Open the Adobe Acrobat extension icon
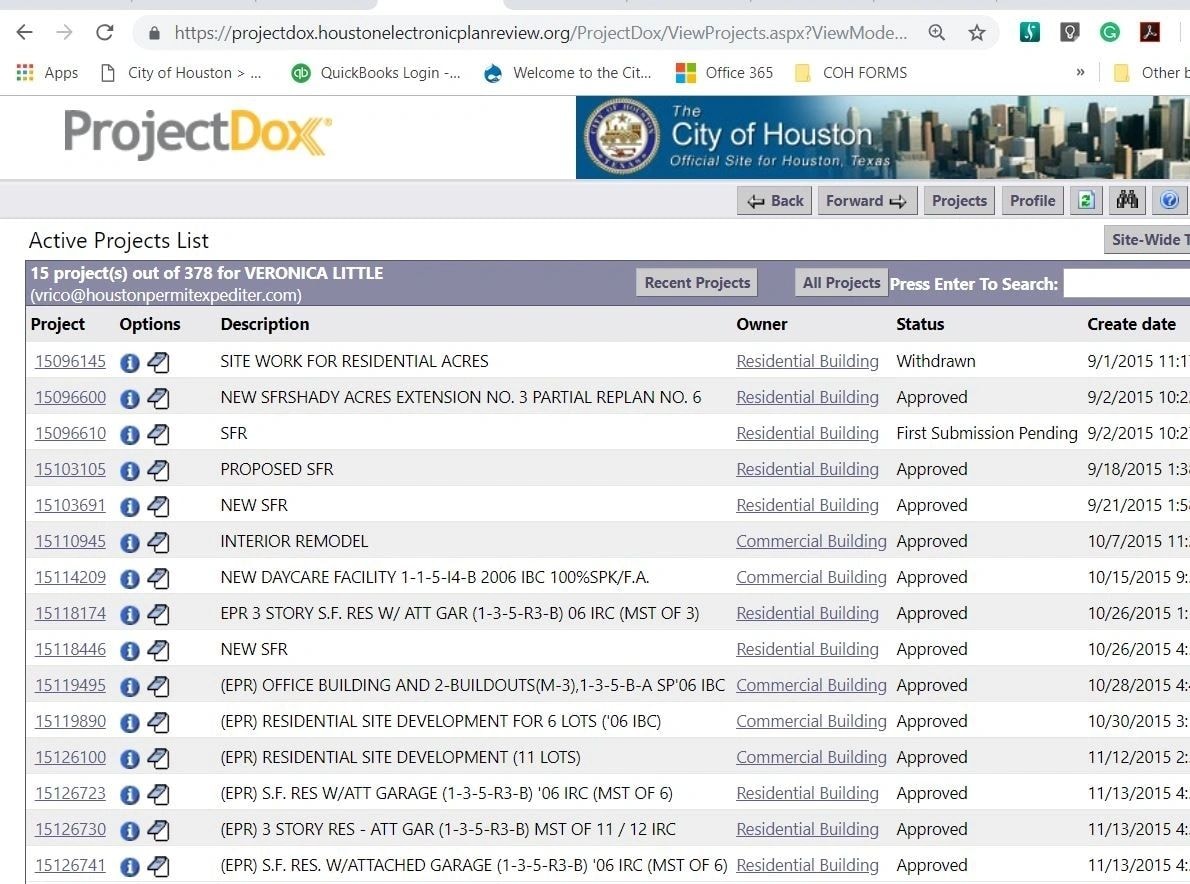 (x=1150, y=33)
